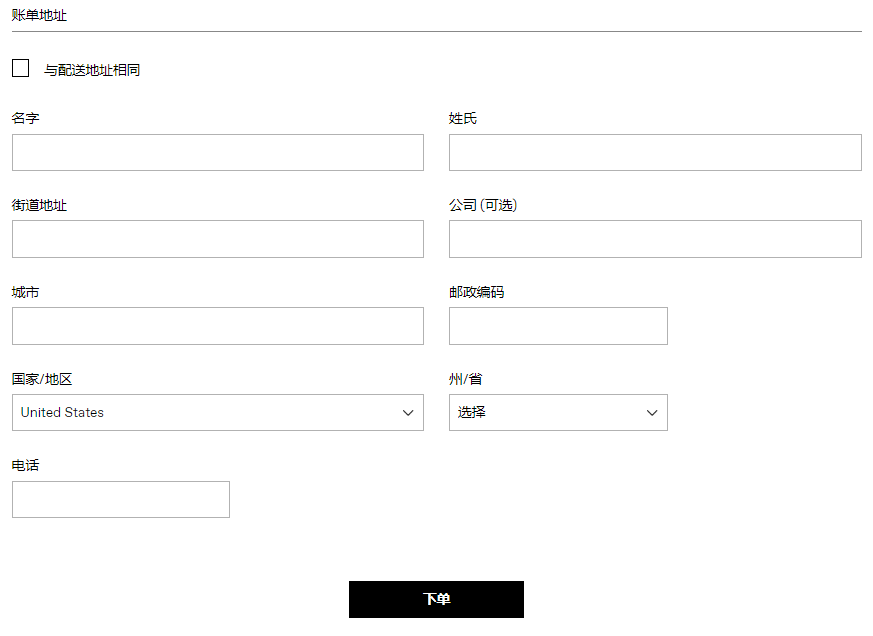Click the 公司 (可选) company field
The image size is (873, 636).
click(x=654, y=238)
